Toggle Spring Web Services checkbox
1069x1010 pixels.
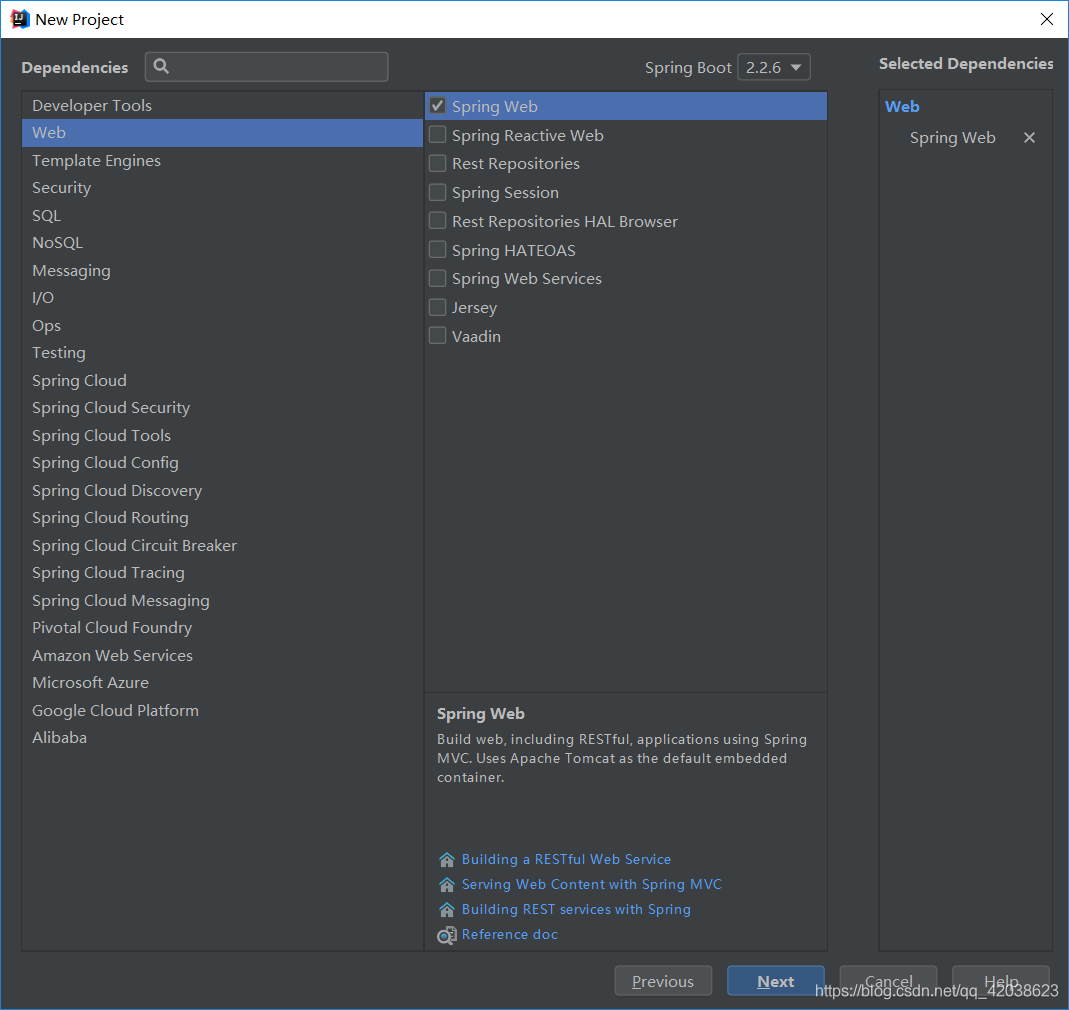point(438,278)
